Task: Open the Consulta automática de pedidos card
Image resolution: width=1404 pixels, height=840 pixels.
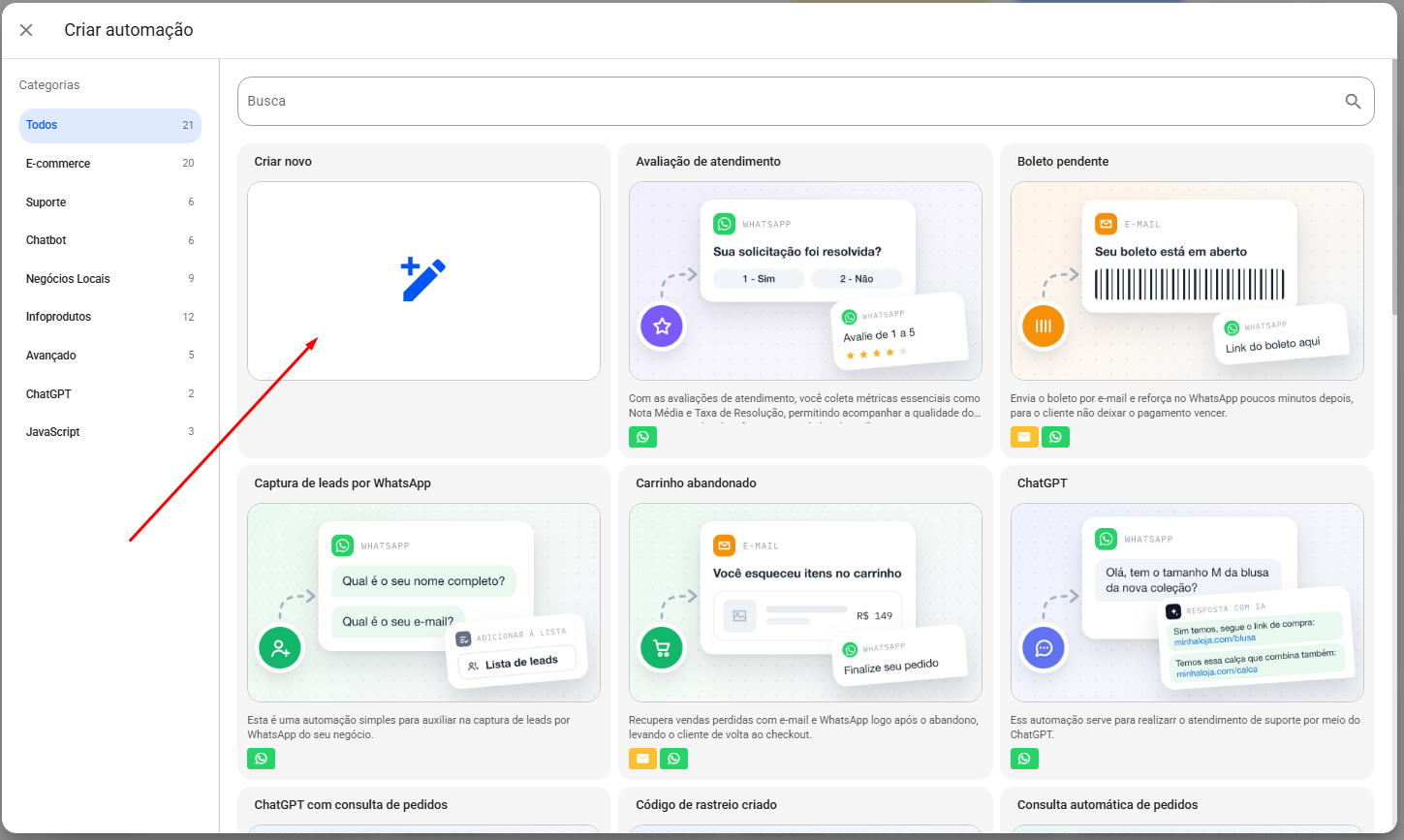Action: [x=1187, y=810]
